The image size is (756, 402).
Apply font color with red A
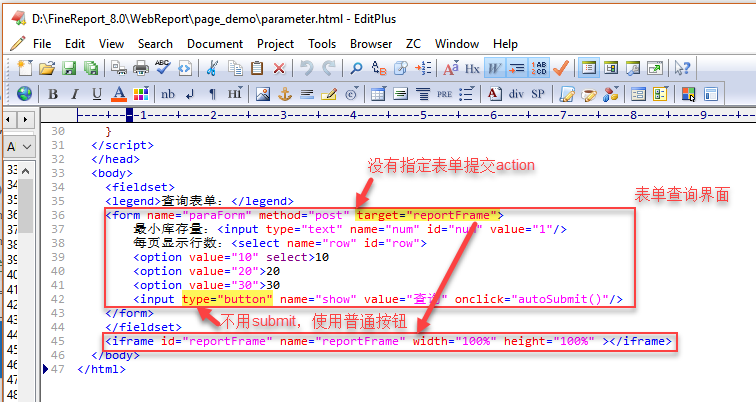[x=119, y=94]
